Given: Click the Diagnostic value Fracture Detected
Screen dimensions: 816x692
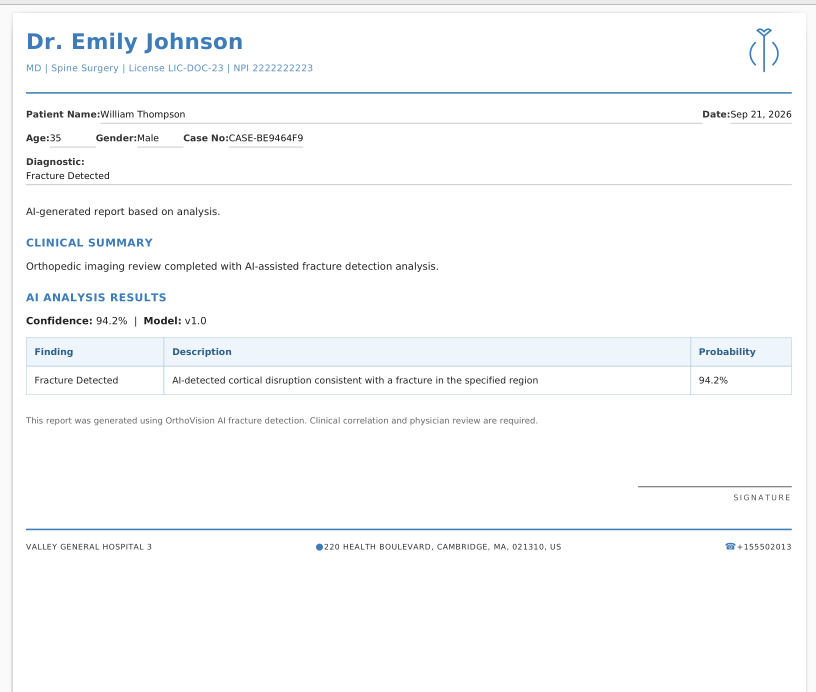Looking at the screenshot, I should pyautogui.click(x=68, y=176).
